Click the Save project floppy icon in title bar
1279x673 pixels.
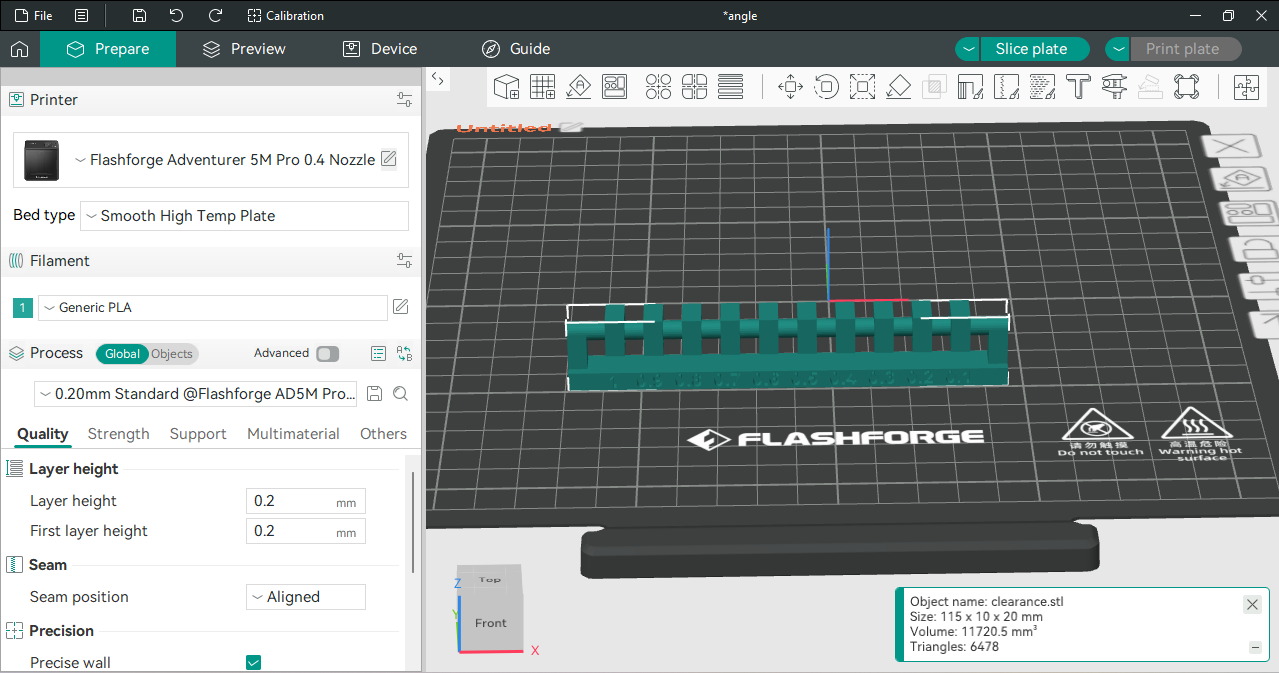click(139, 16)
